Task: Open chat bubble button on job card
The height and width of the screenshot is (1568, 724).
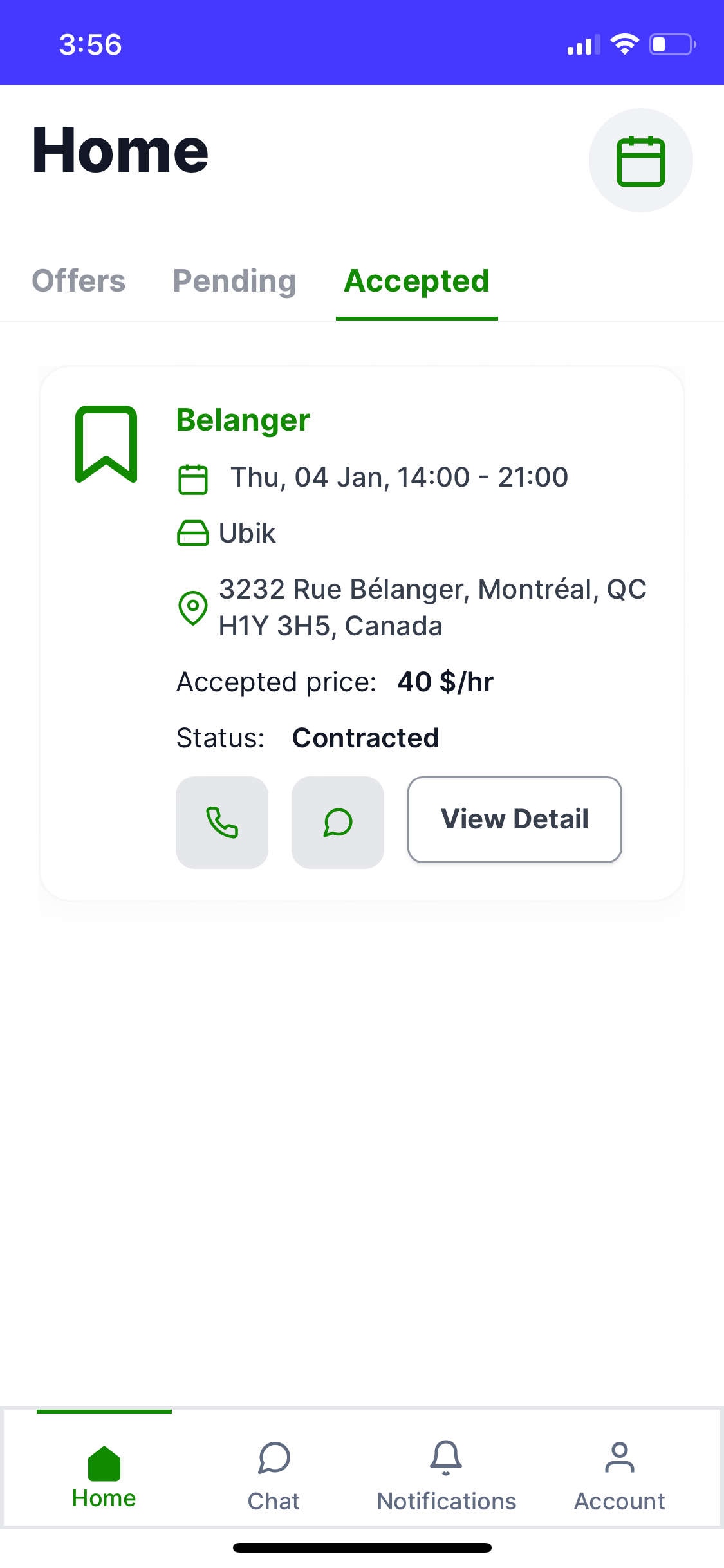Action: (338, 822)
